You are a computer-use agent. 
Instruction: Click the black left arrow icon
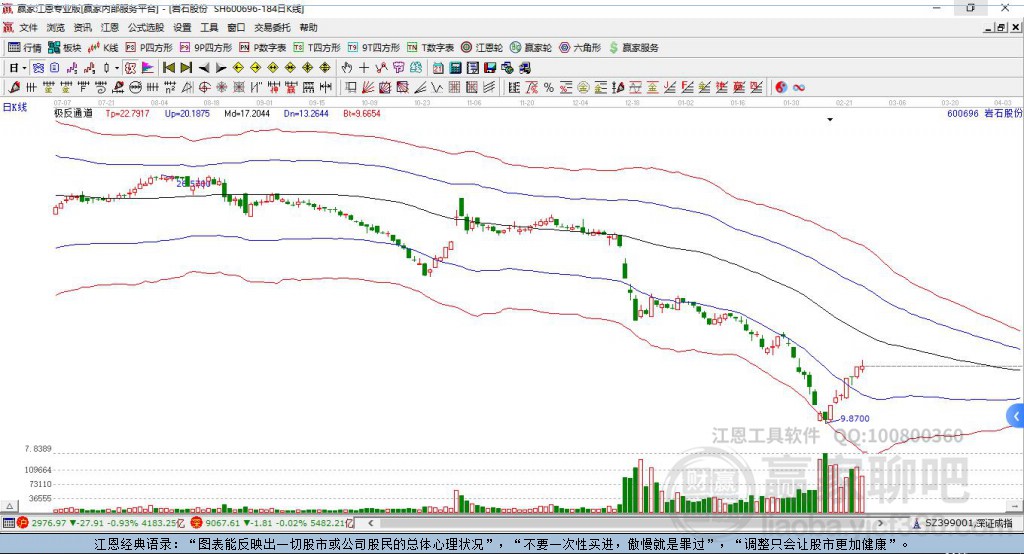[204, 68]
